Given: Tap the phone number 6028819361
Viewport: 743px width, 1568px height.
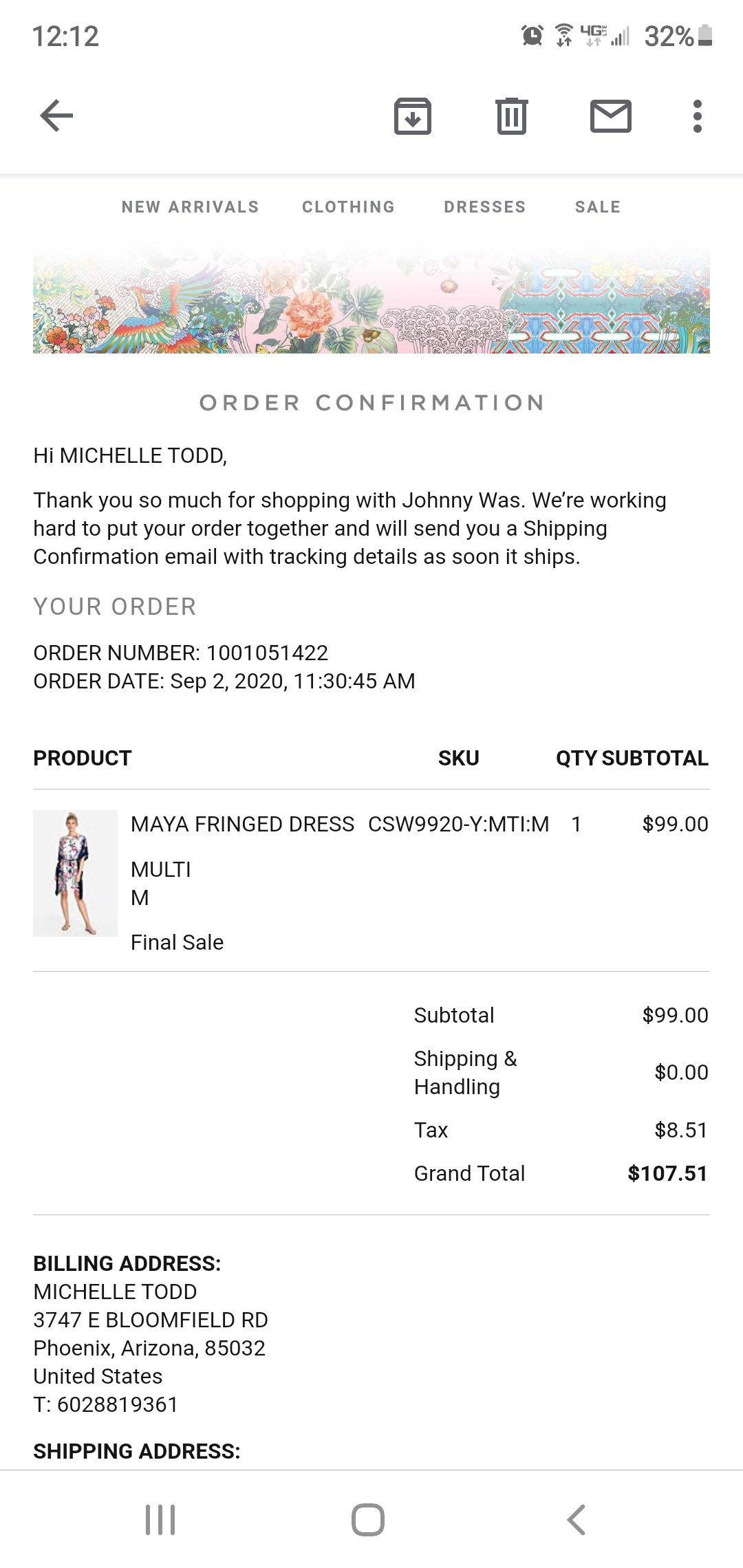Looking at the screenshot, I should coord(117,1404).
